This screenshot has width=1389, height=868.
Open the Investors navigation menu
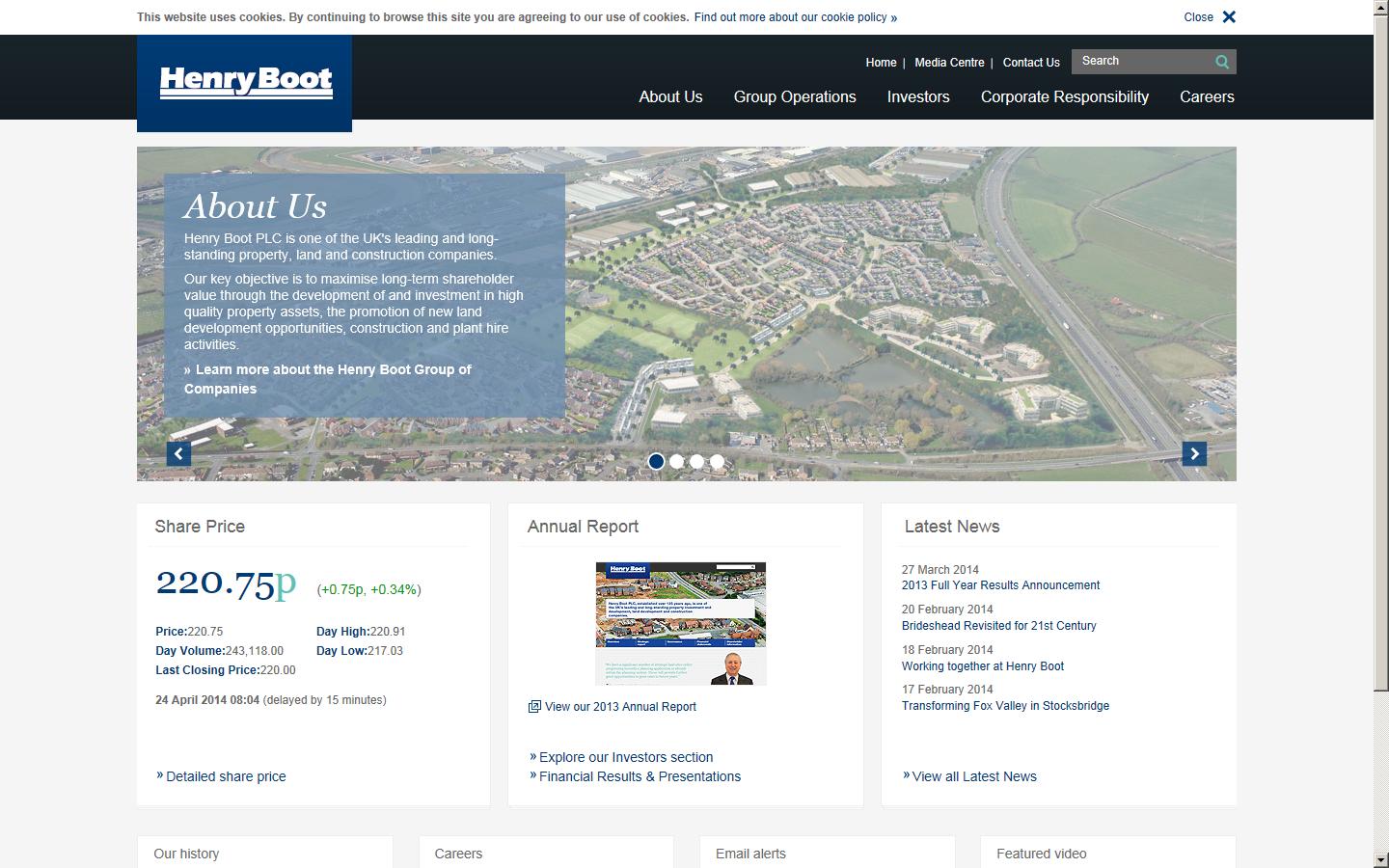point(917,96)
